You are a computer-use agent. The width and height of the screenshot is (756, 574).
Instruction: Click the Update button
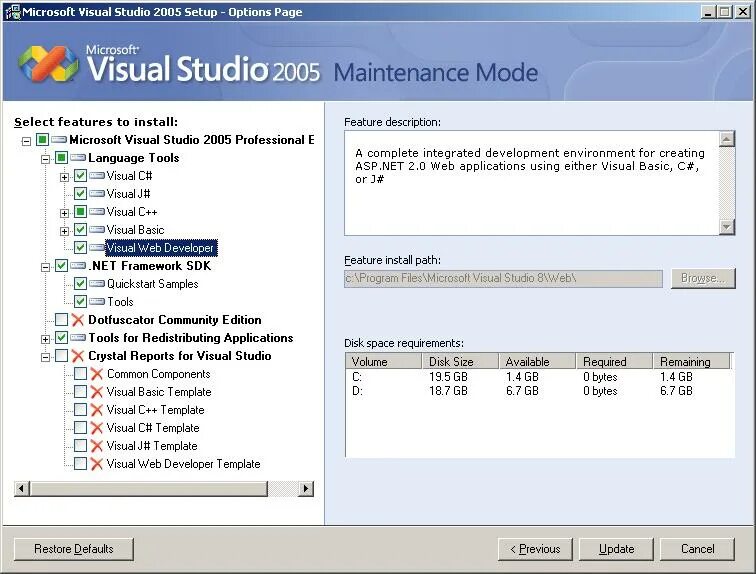point(616,549)
